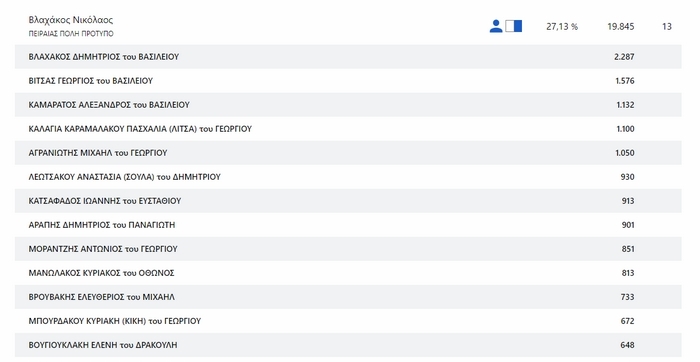Click the blue-white split ballot icon
Screen dimensions: 700x362
click(x=513, y=26)
